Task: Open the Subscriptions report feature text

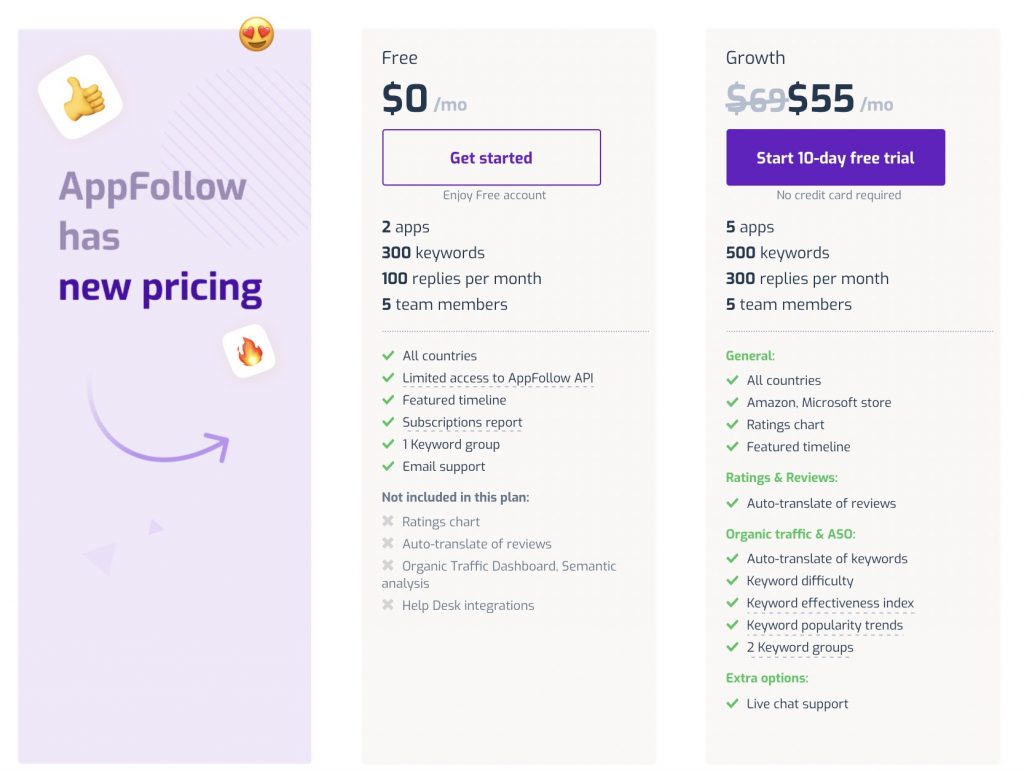Action: [x=462, y=422]
